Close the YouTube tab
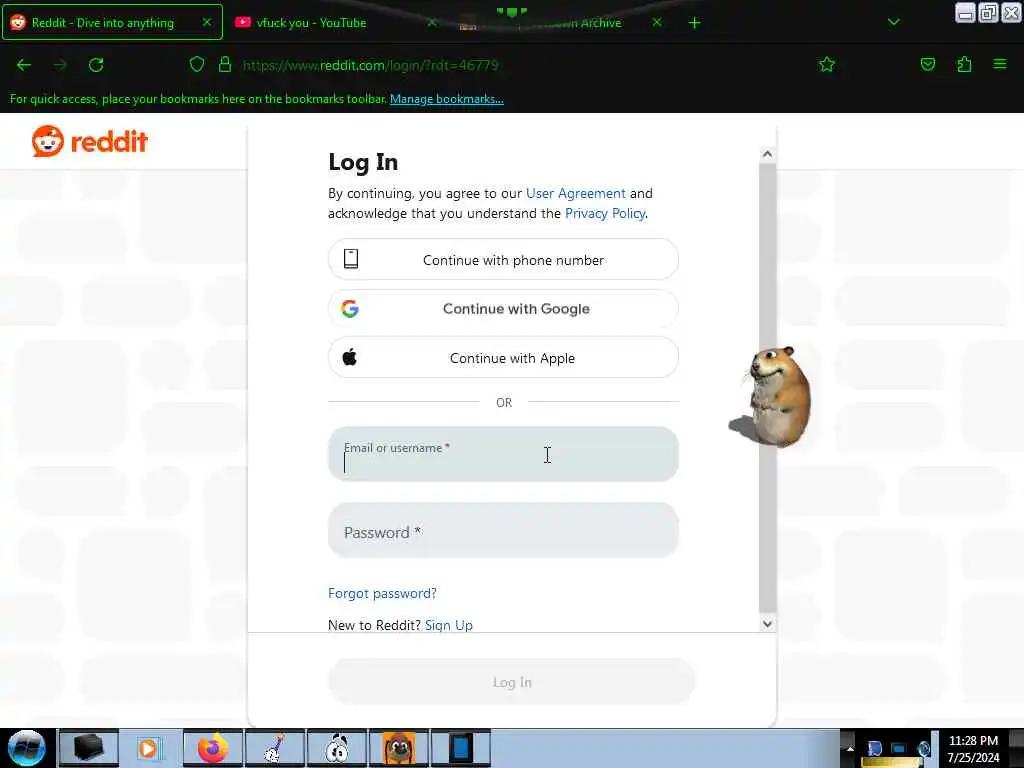Screen dimensions: 1024x768 tap(431, 22)
